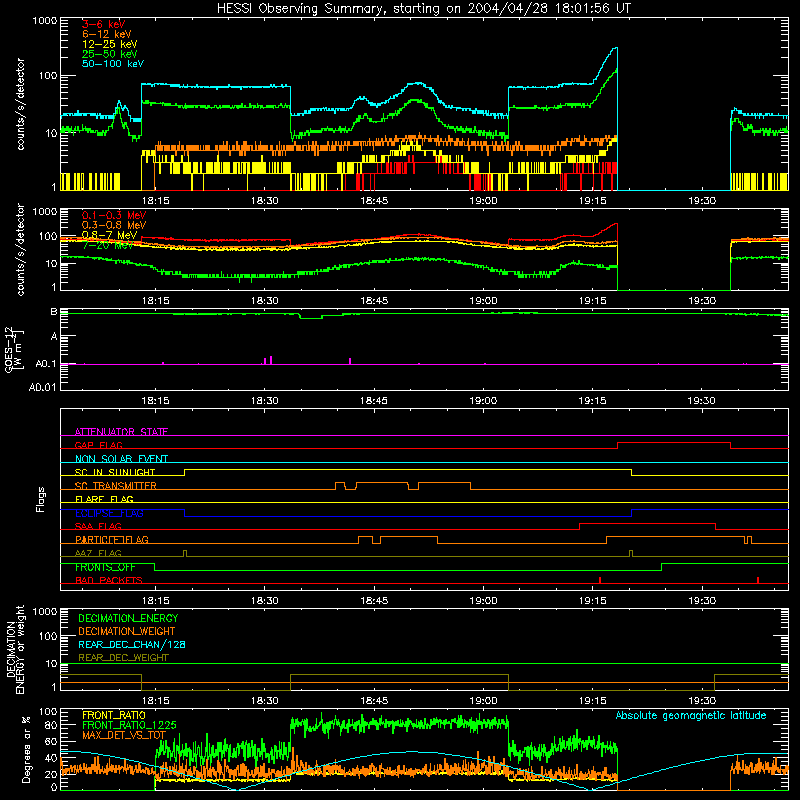
Task: Select the 3-6 keV legend label
Action: tap(103, 24)
